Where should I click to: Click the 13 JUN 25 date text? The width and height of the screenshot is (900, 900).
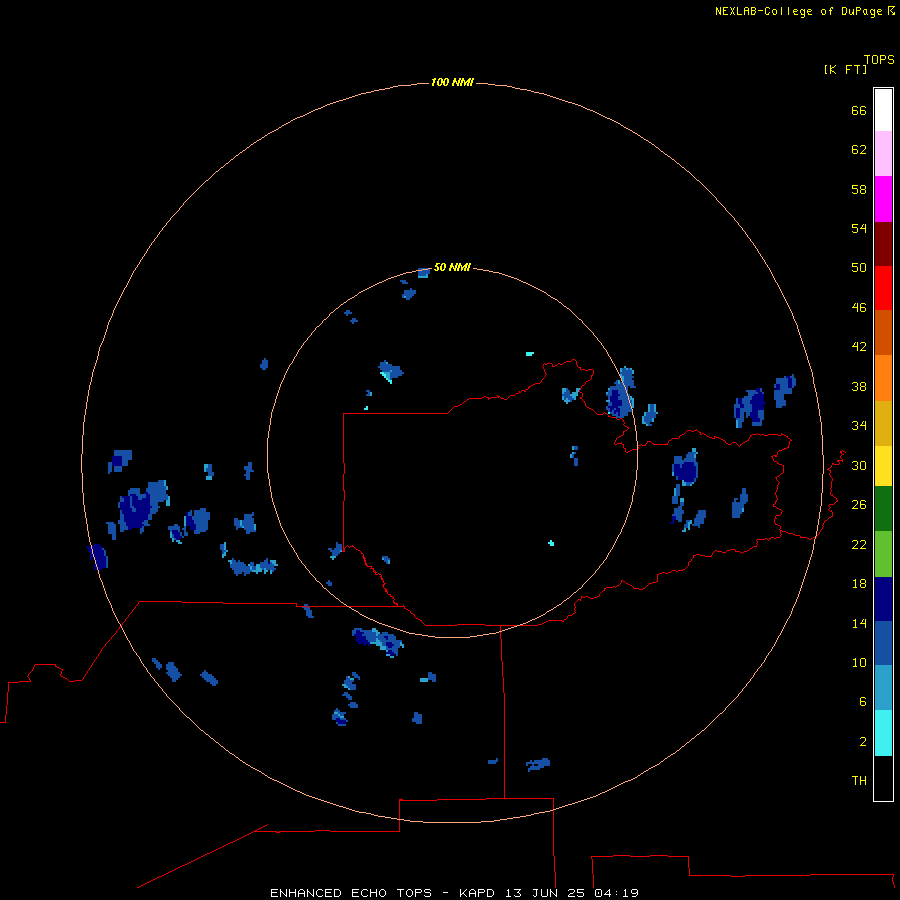click(x=545, y=893)
